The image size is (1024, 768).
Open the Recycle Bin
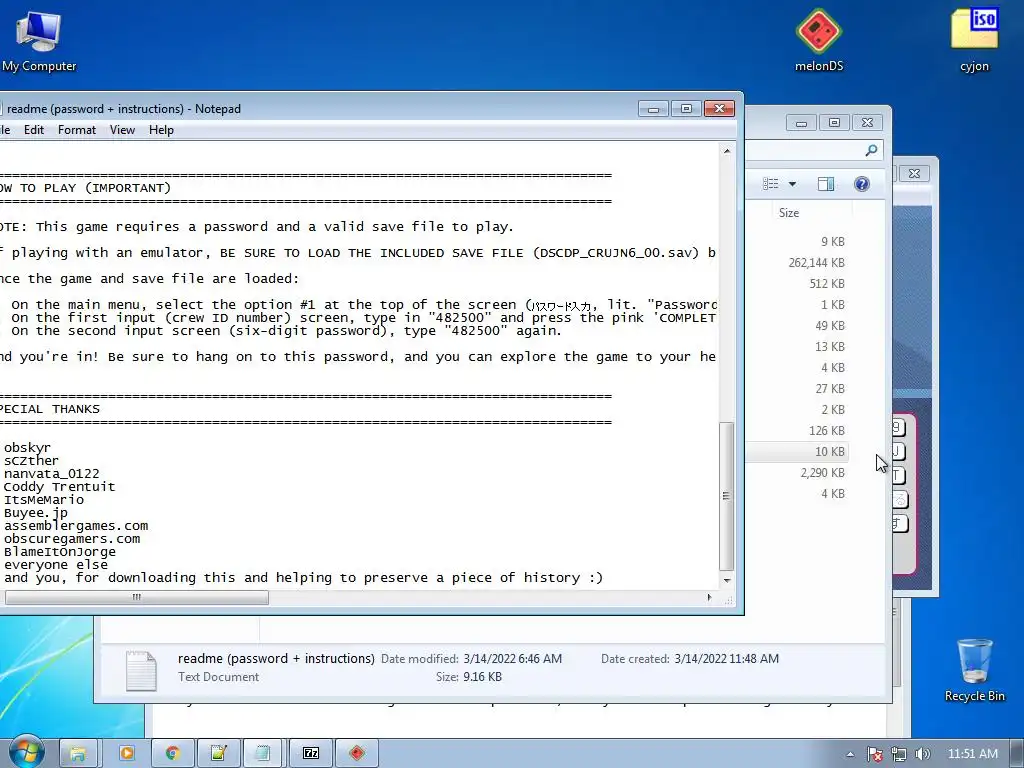pyautogui.click(x=974, y=670)
